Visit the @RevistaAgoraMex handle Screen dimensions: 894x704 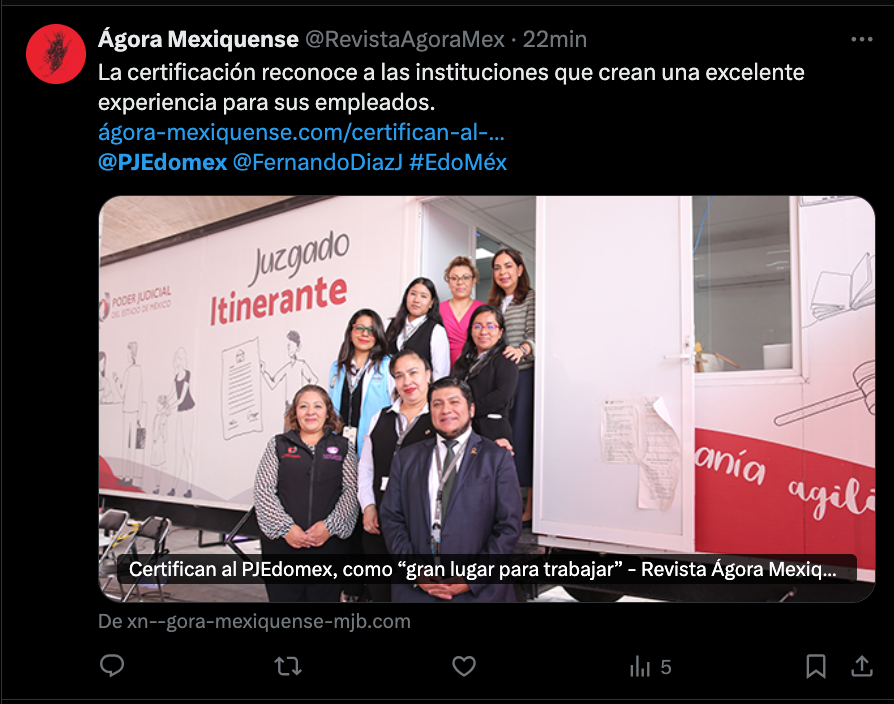[405, 39]
